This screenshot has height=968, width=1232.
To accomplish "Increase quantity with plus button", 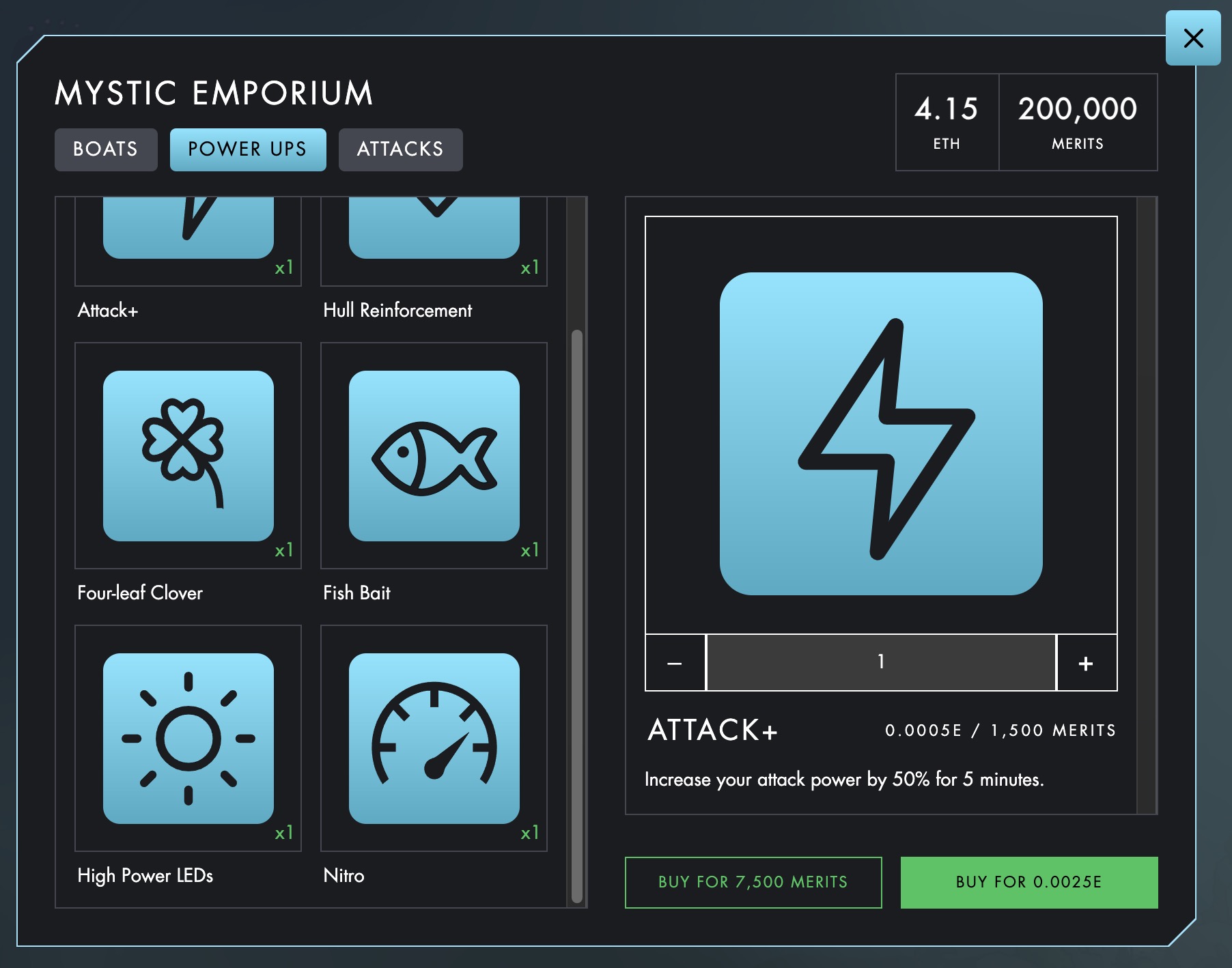I will [1086, 663].
